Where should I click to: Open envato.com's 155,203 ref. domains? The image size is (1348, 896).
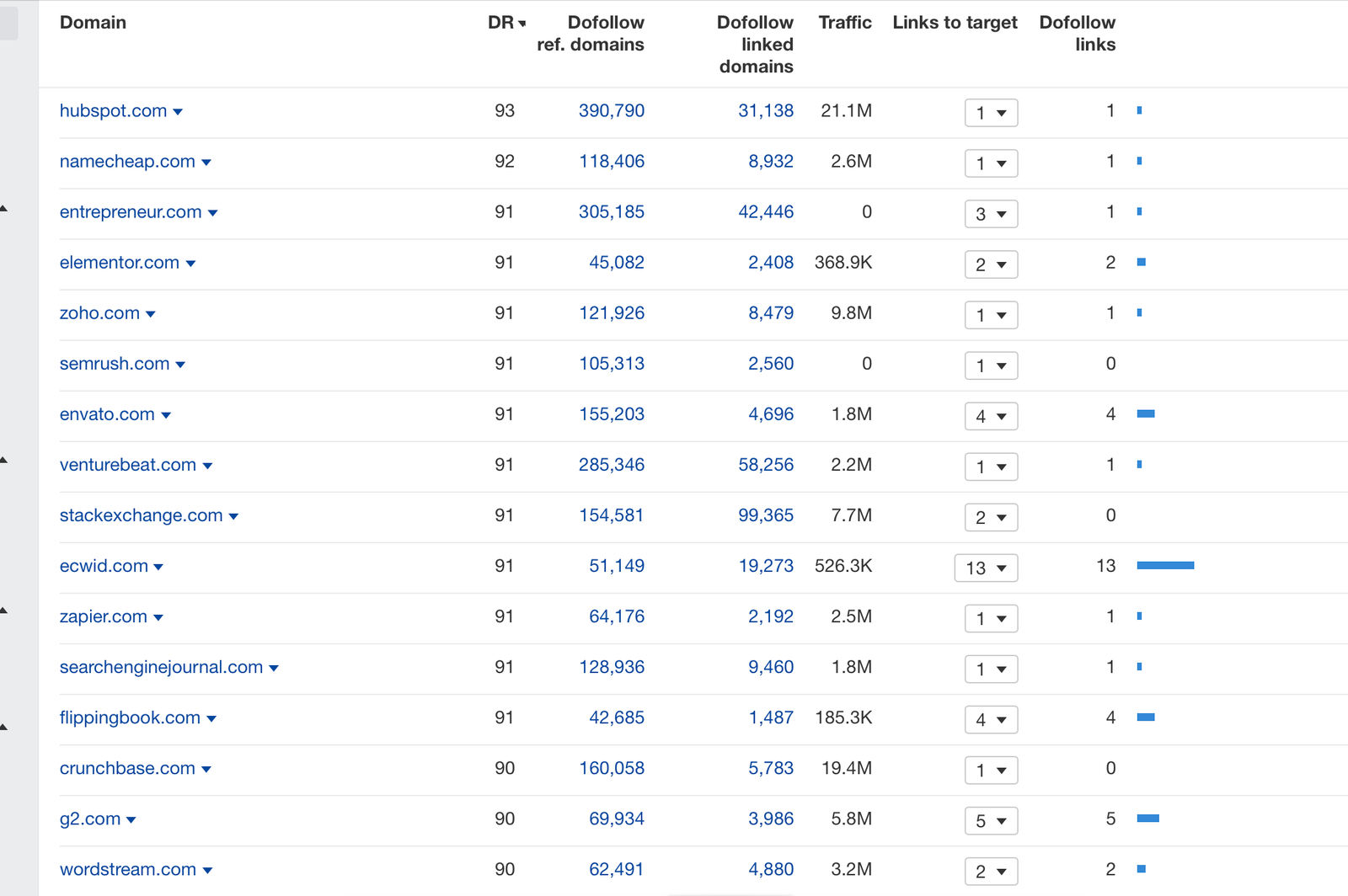coord(612,414)
